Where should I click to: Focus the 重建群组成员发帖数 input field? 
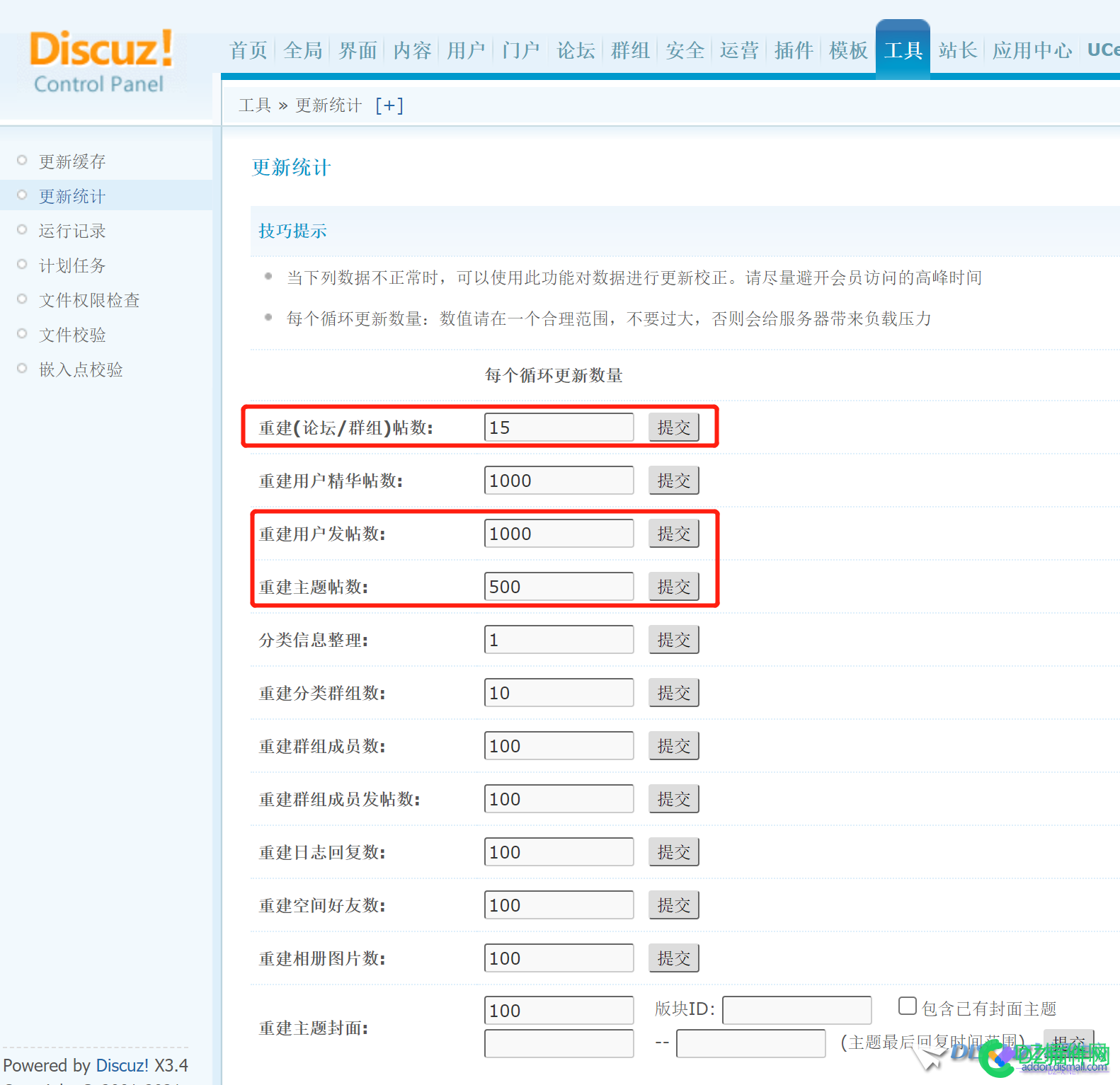[559, 799]
